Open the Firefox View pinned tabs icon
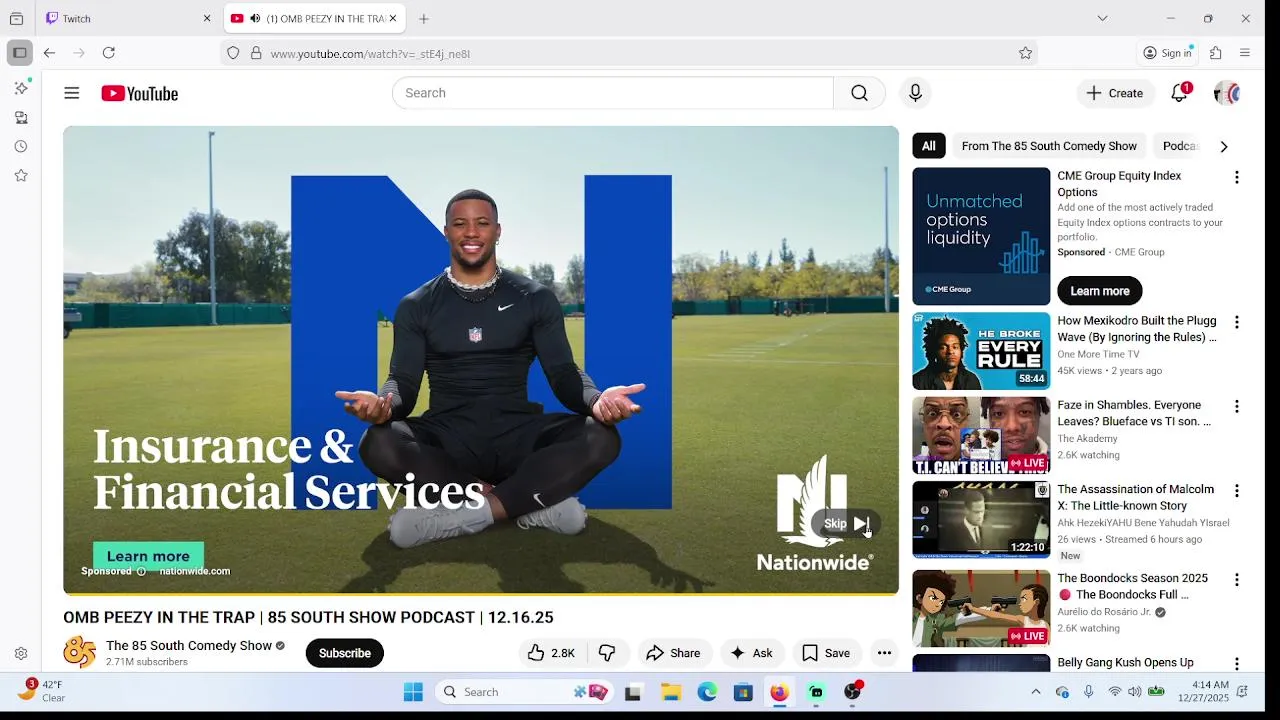The width and height of the screenshot is (1280, 720). click(16, 18)
